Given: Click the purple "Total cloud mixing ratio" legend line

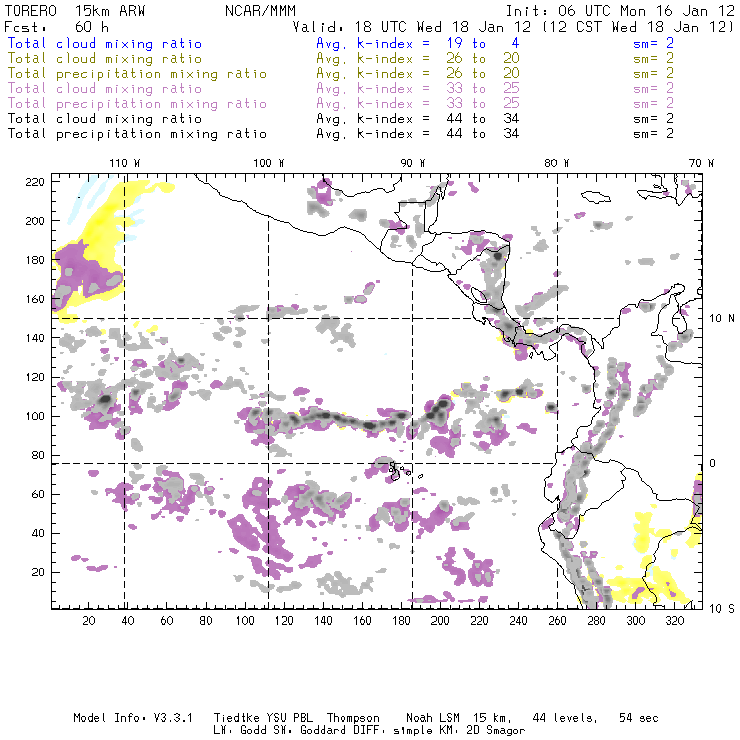Looking at the screenshot, I should coord(105,89).
